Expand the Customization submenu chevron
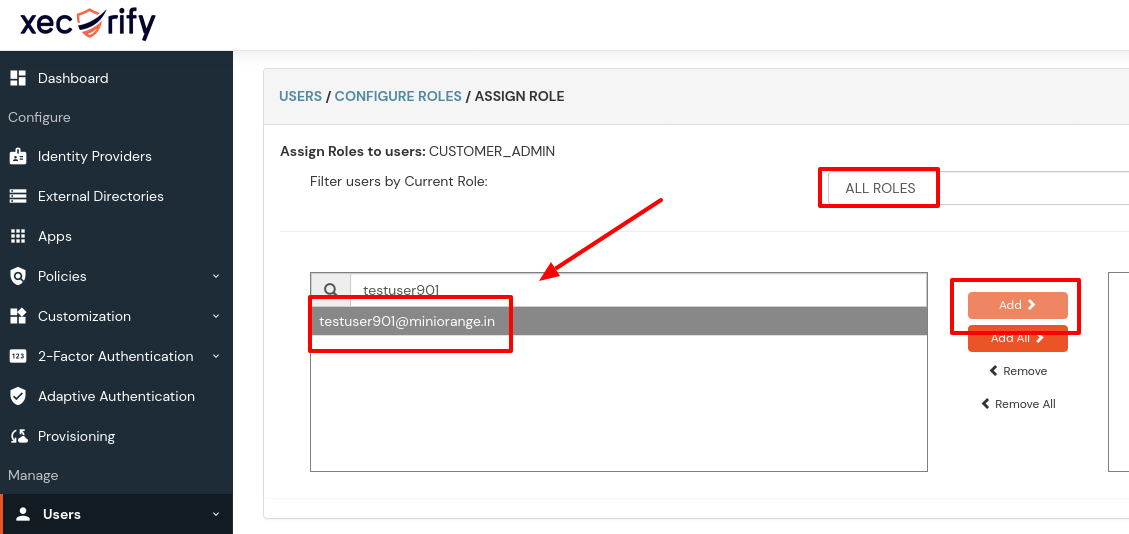 [216, 316]
